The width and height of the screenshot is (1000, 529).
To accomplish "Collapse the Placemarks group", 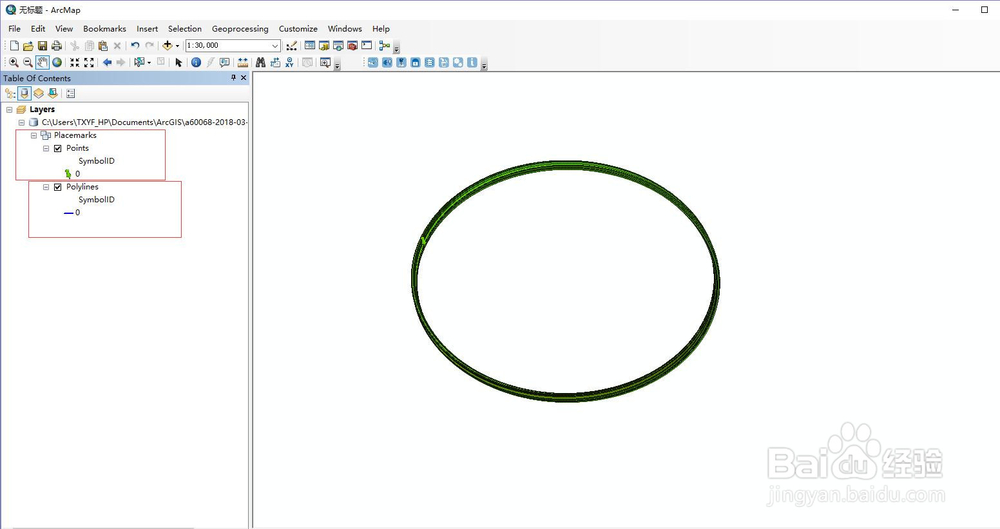I will pyautogui.click(x=34, y=135).
